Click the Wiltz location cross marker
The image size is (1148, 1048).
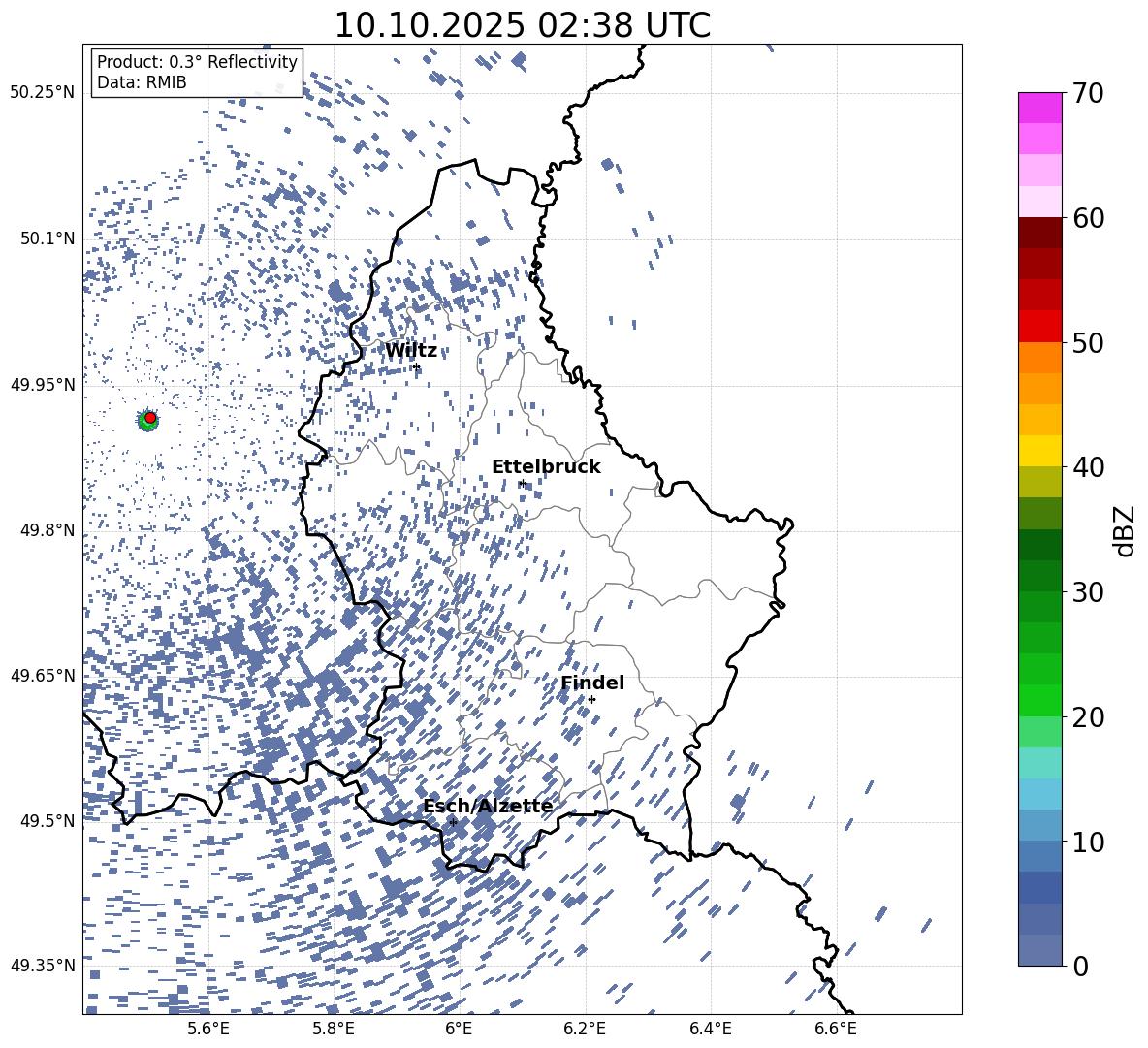click(x=417, y=366)
